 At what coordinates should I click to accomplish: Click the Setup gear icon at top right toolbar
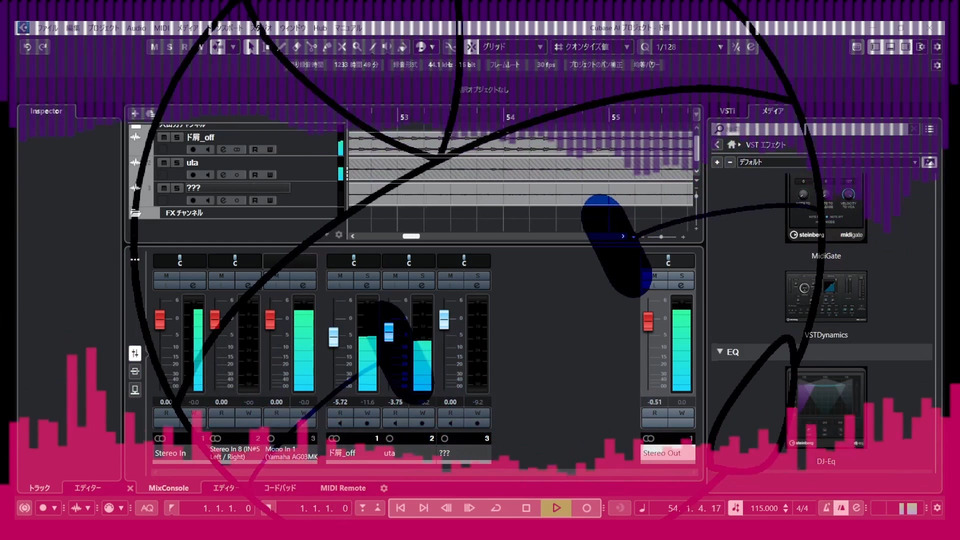pyautogui.click(x=937, y=47)
